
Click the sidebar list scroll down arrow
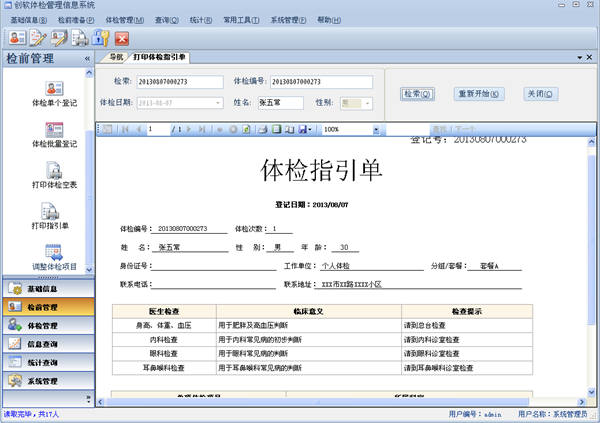(x=89, y=269)
